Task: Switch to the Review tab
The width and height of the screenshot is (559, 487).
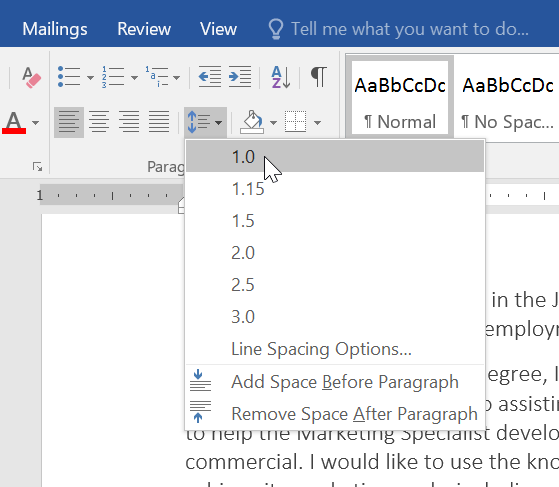Action: (144, 29)
